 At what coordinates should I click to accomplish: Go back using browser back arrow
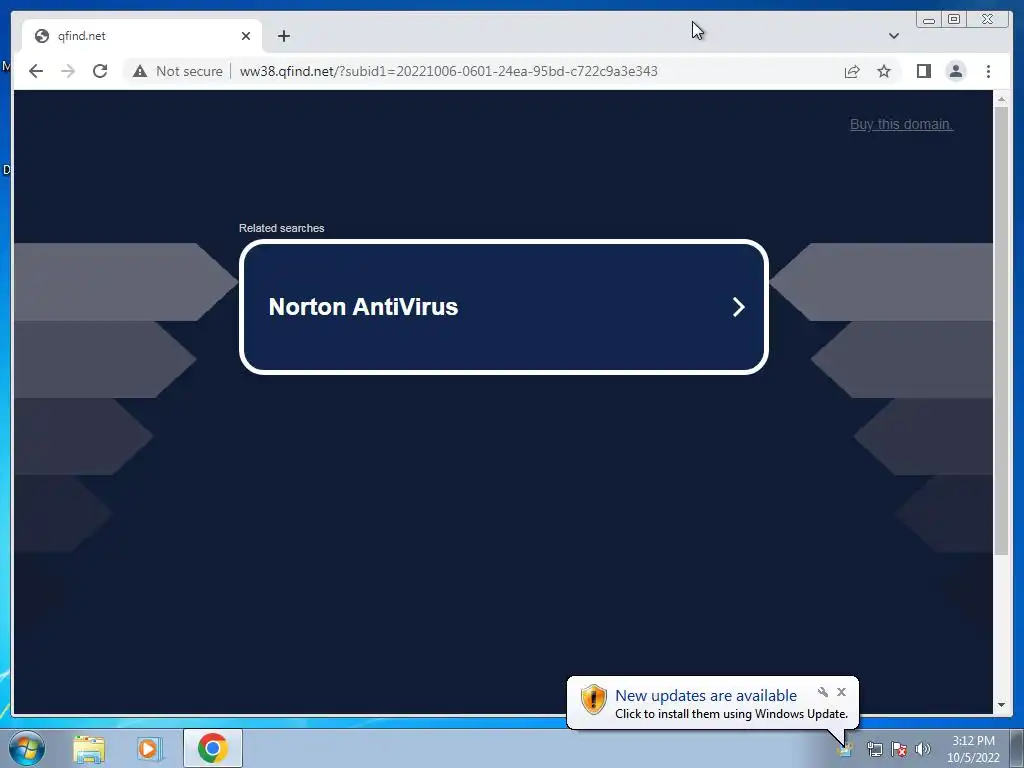[36, 71]
